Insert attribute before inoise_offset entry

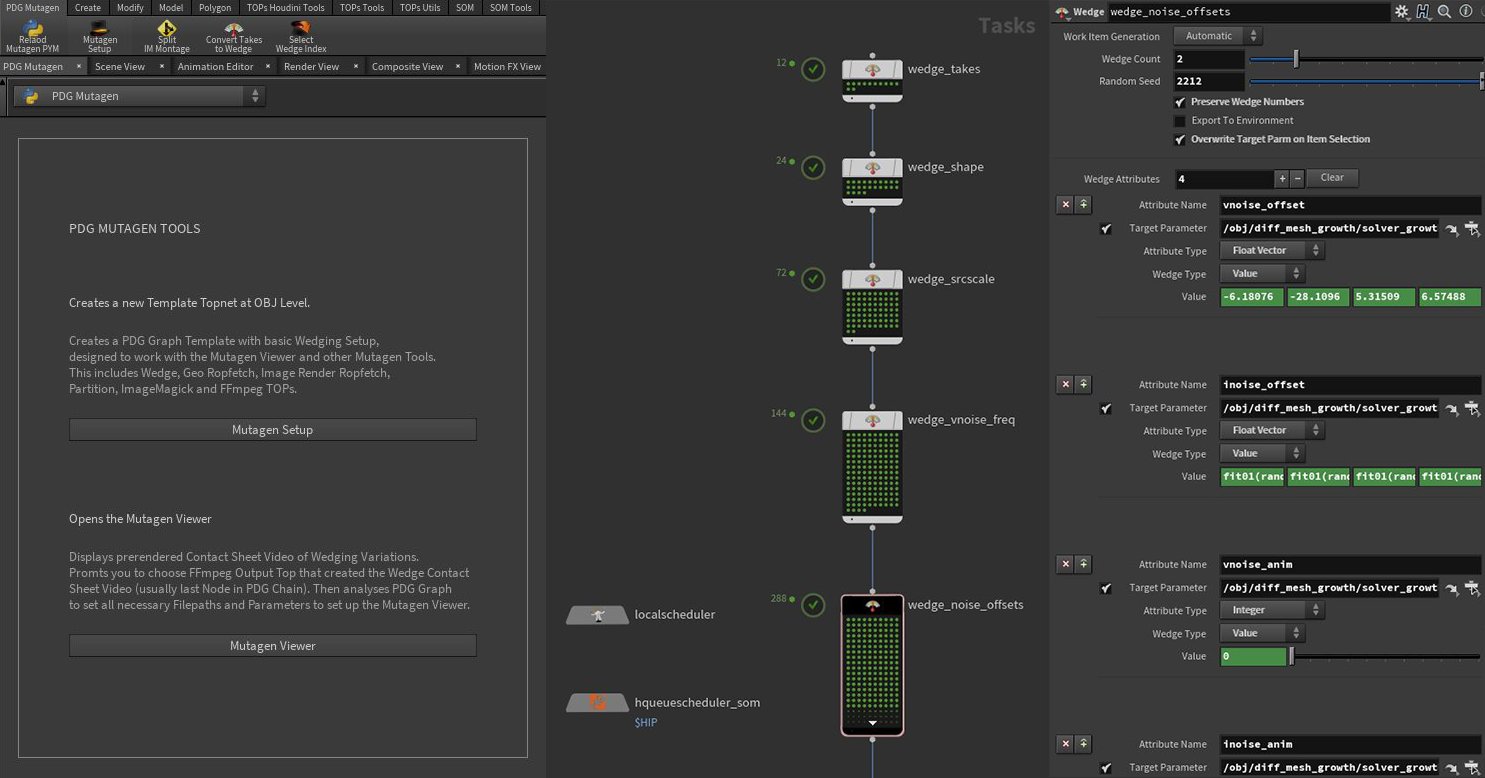(x=1083, y=384)
